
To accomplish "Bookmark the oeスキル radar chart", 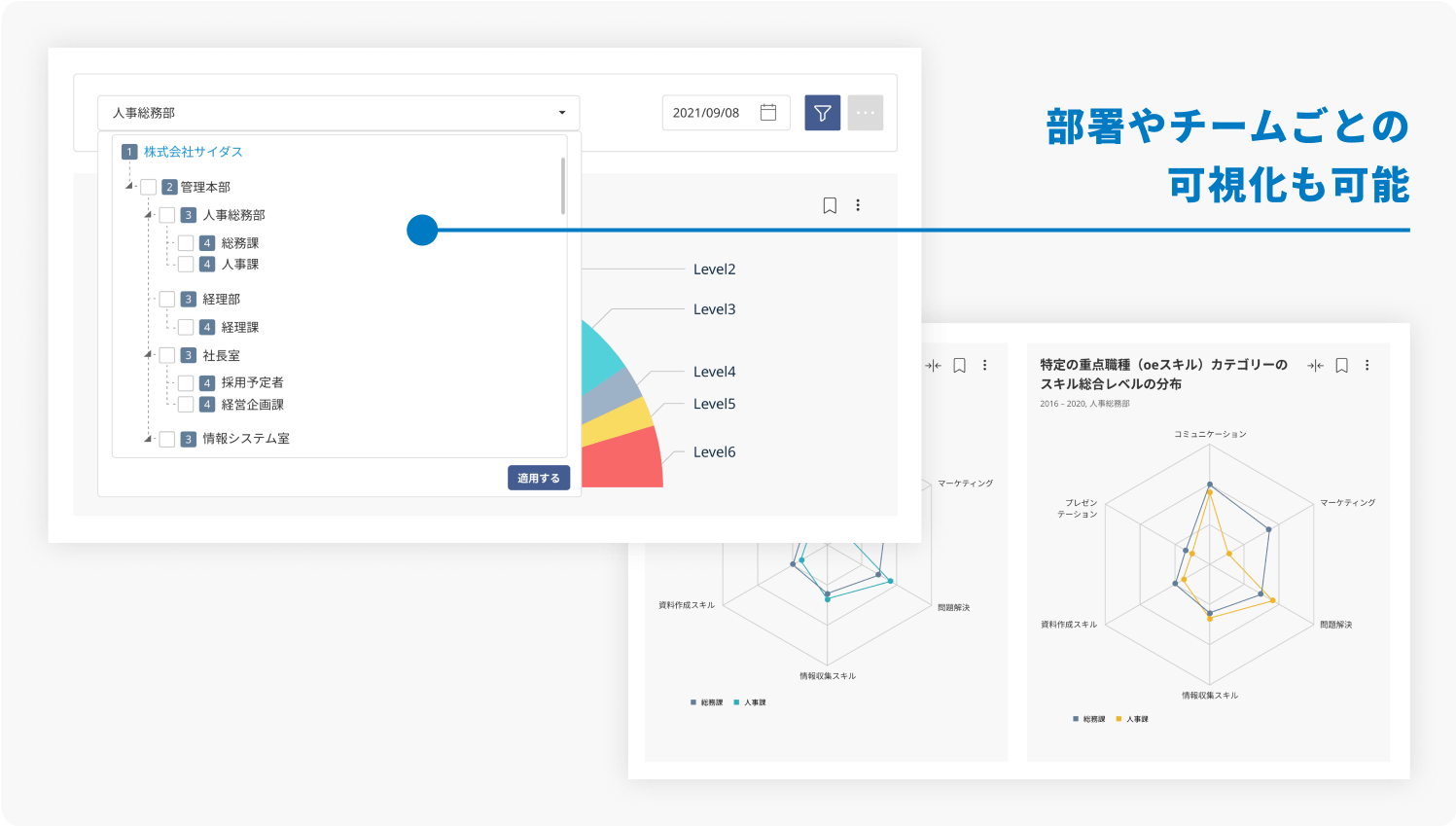I will tap(1341, 366).
